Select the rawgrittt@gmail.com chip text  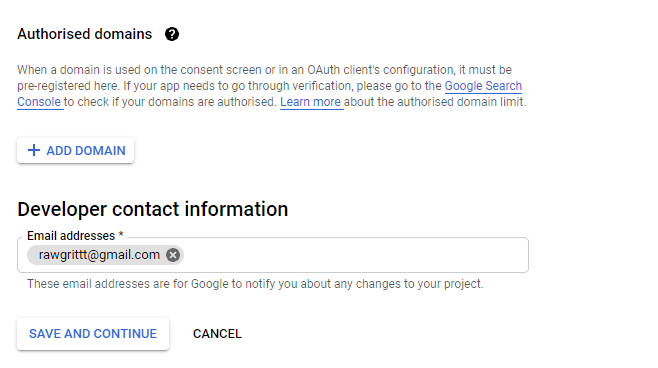(99, 255)
